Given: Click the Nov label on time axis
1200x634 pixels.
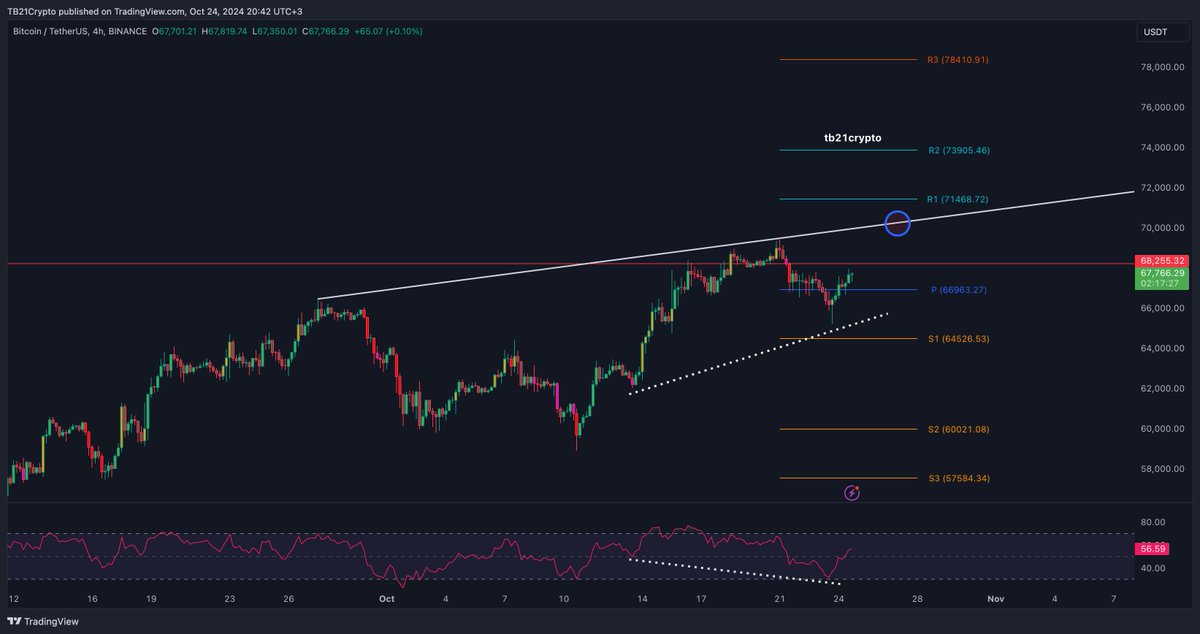Looking at the screenshot, I should (994, 598).
